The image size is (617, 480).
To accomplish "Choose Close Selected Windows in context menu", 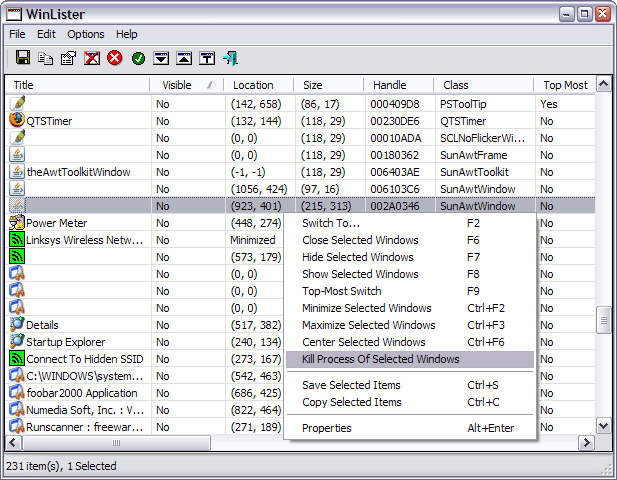I will (410, 240).
